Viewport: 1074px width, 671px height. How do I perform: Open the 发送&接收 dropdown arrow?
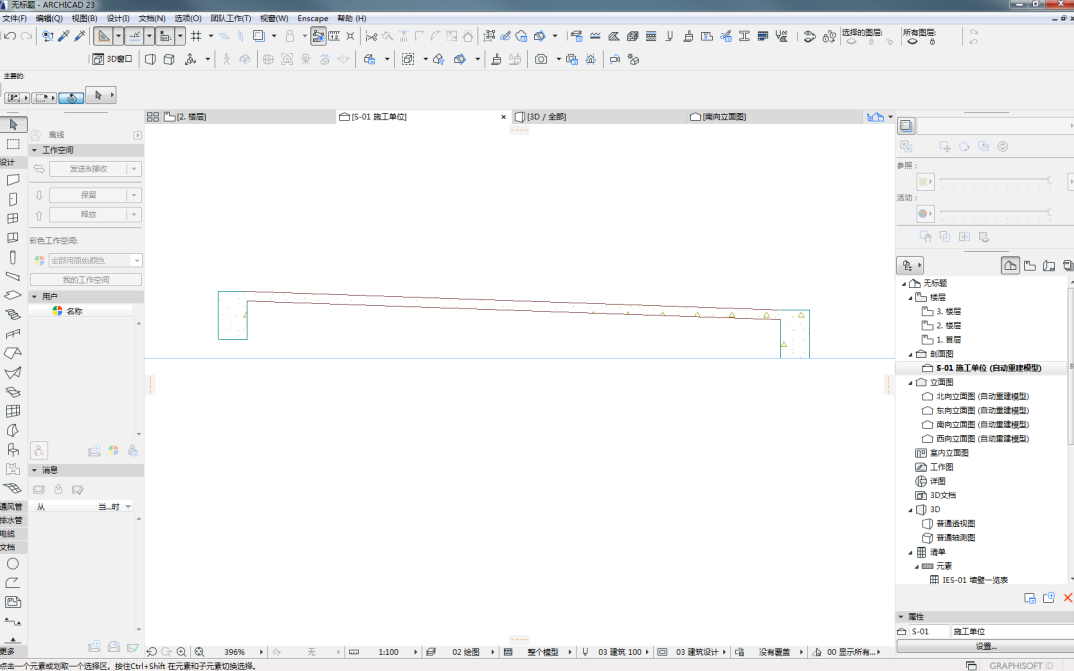pos(134,168)
